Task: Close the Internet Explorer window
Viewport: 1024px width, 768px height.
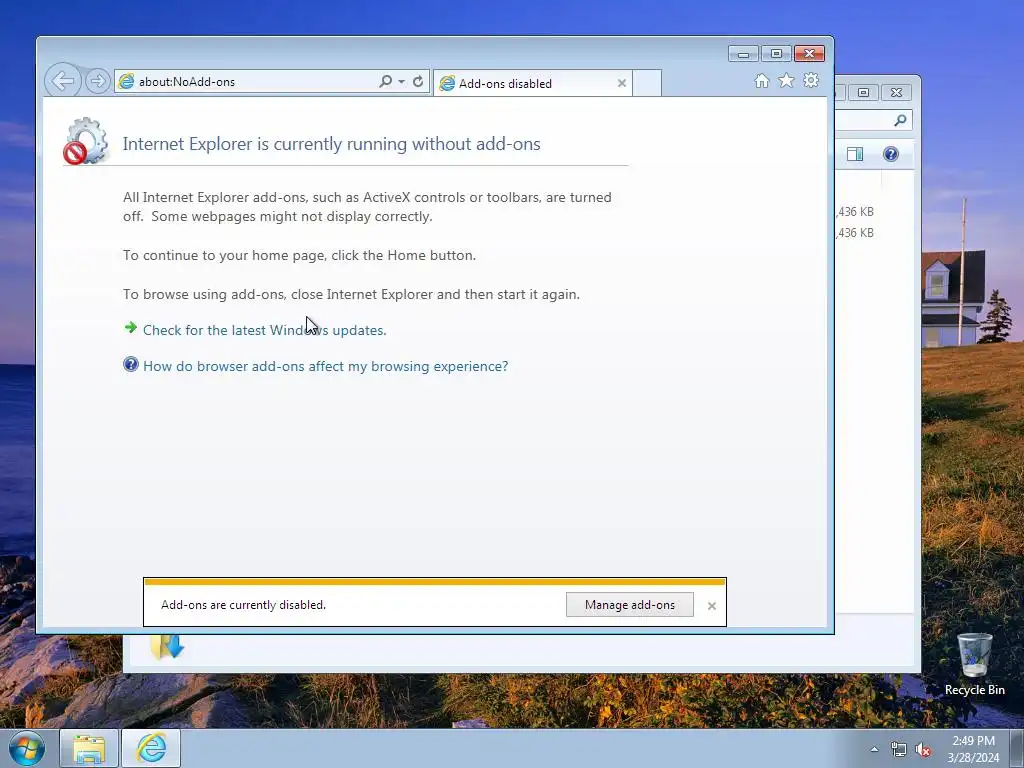Action: coord(809,54)
